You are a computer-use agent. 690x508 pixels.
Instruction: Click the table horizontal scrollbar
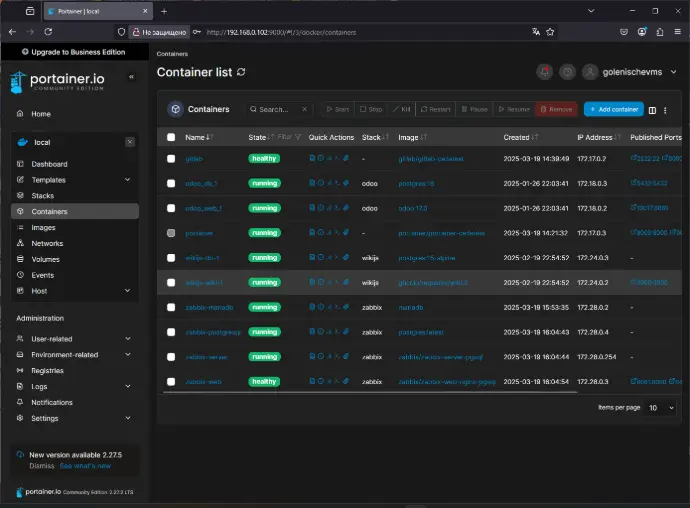tap(370, 391)
